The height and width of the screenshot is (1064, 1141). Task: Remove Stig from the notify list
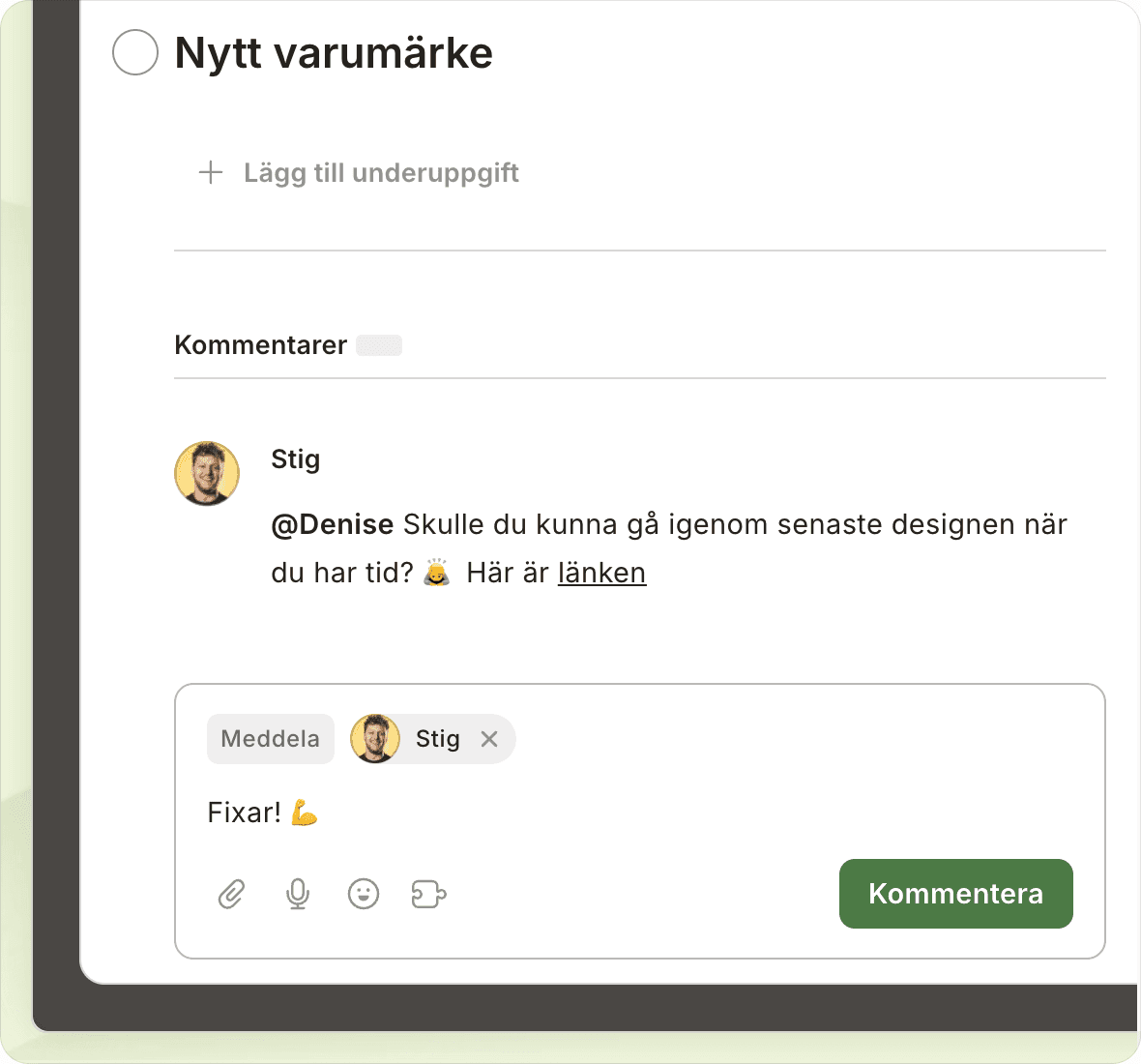pos(489,739)
